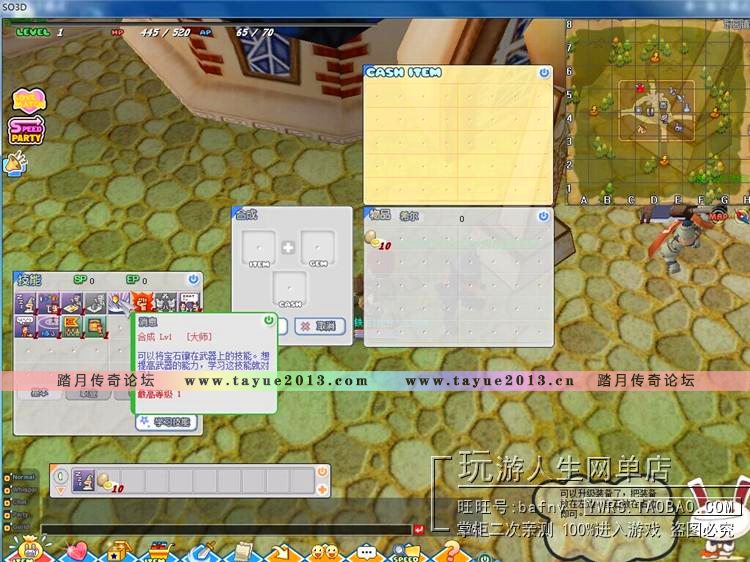Click the EP 0 counter in skills panel
The height and width of the screenshot is (562, 750).
coord(137,279)
